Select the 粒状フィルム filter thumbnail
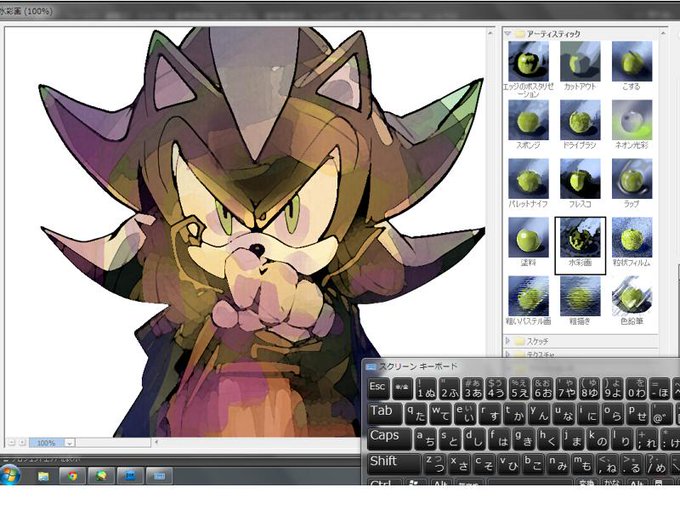Viewport: 680px width, 510px height. (632, 238)
